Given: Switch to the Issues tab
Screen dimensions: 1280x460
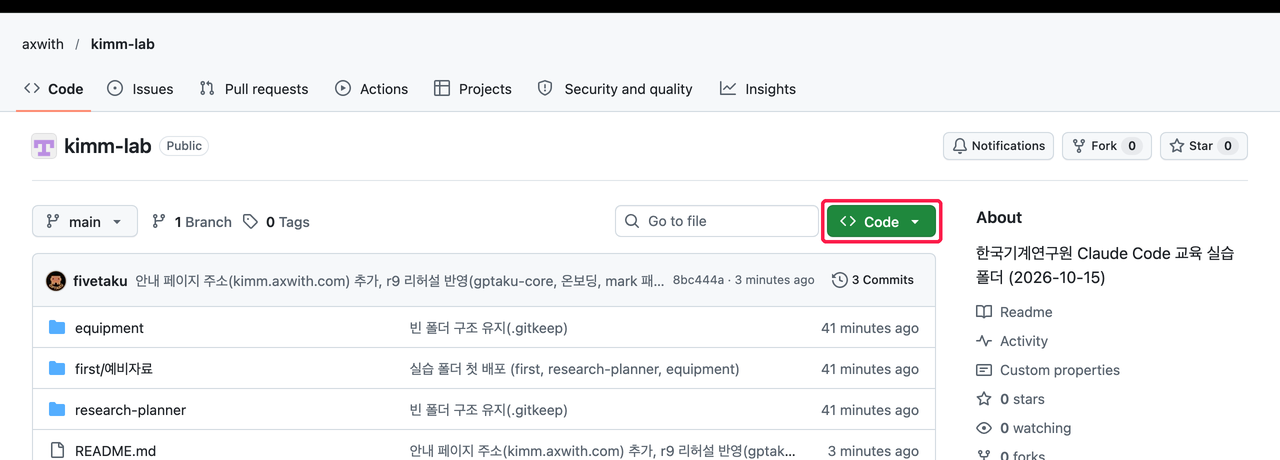Looking at the screenshot, I should 140,89.
